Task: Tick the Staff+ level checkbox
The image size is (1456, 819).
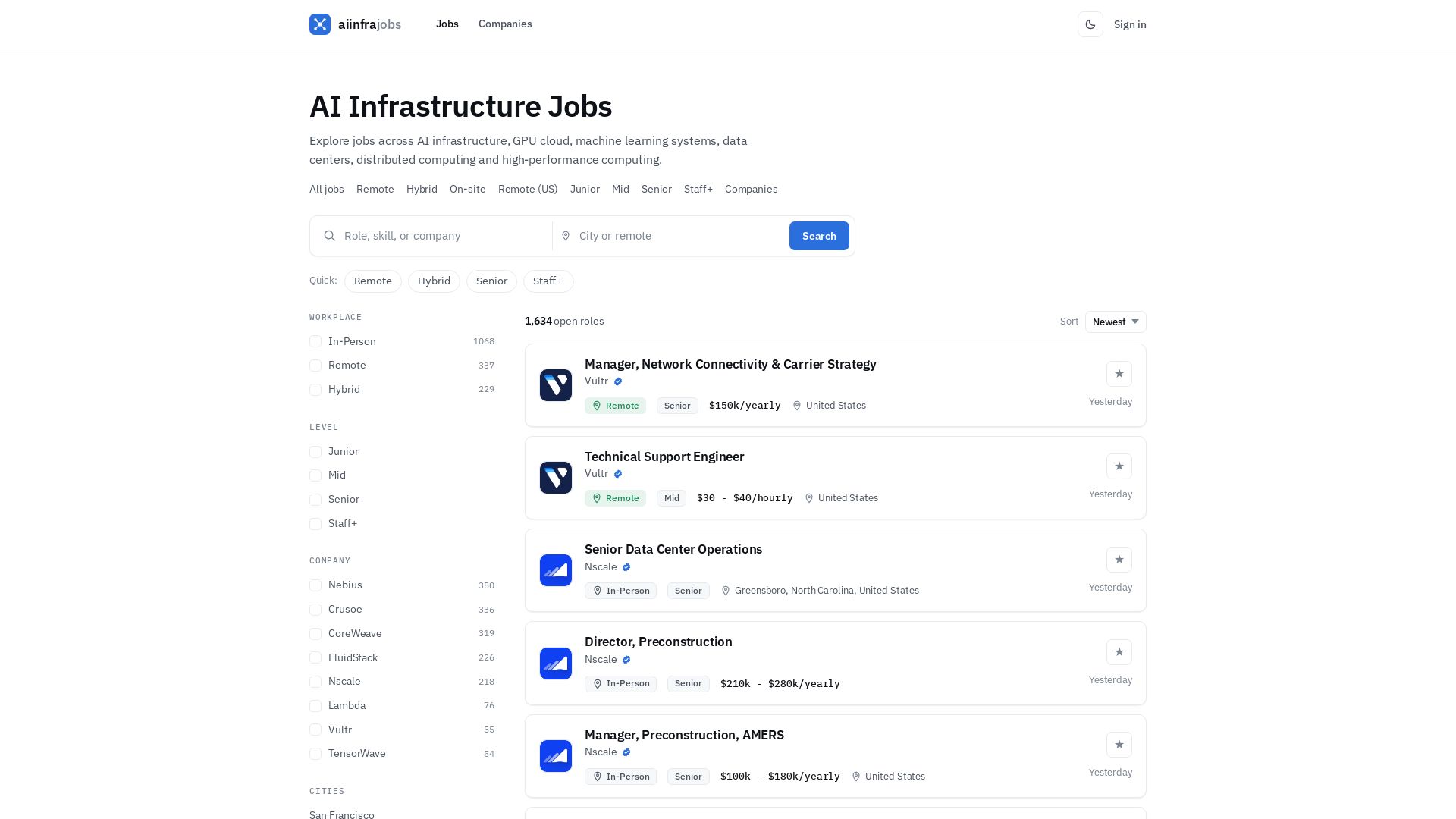Action: (315, 524)
